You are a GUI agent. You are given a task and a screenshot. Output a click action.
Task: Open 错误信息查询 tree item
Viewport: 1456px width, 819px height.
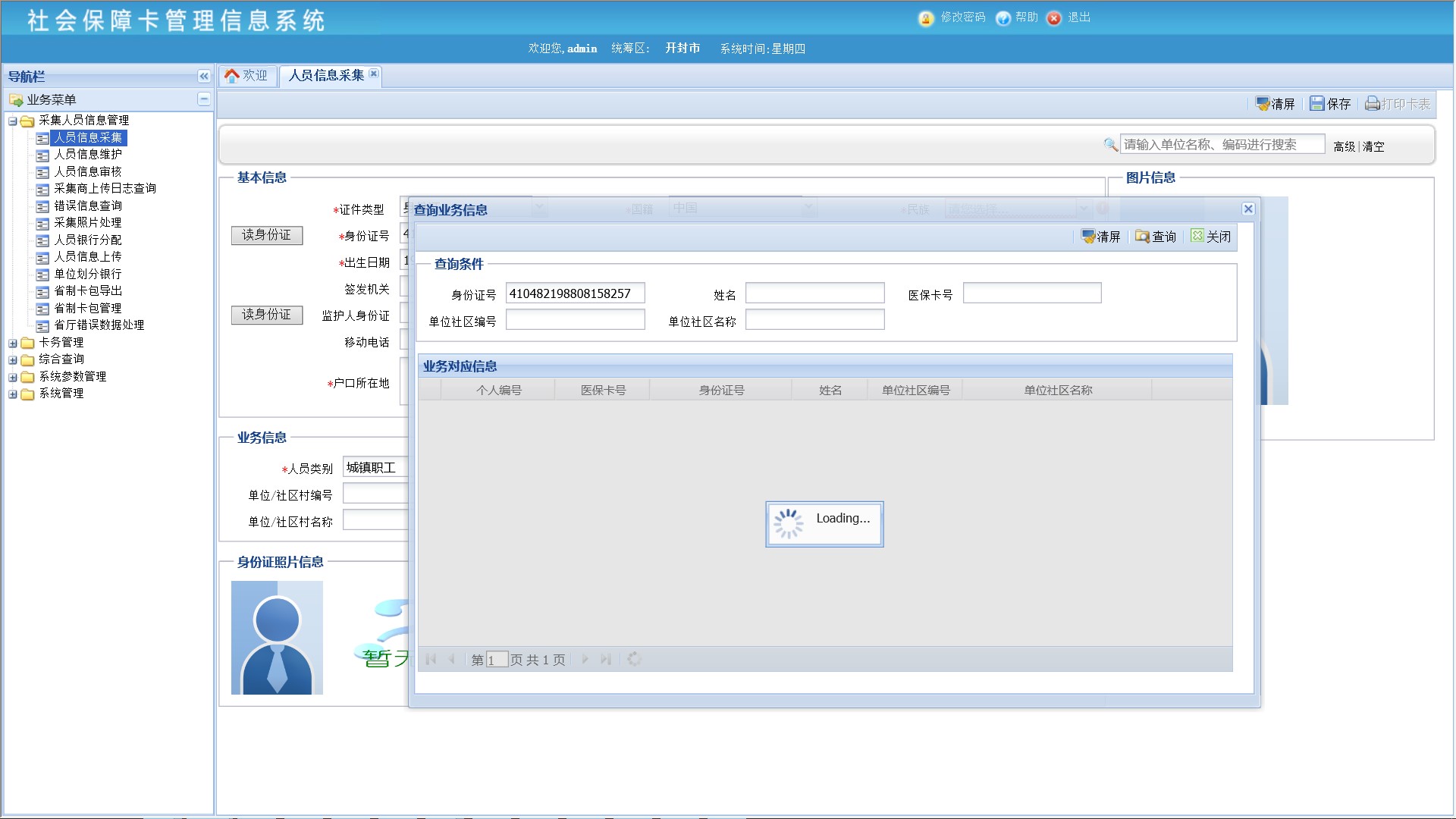(88, 206)
